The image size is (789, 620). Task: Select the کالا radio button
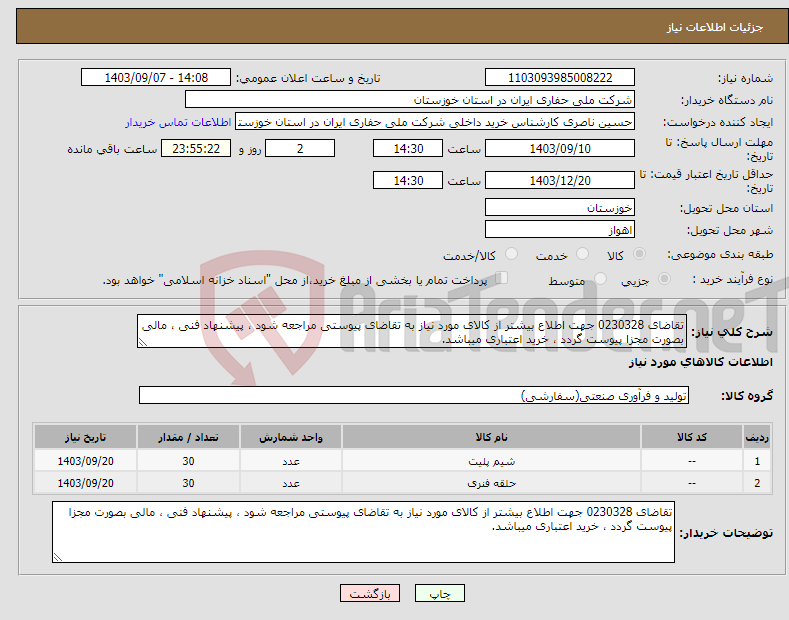point(639,254)
